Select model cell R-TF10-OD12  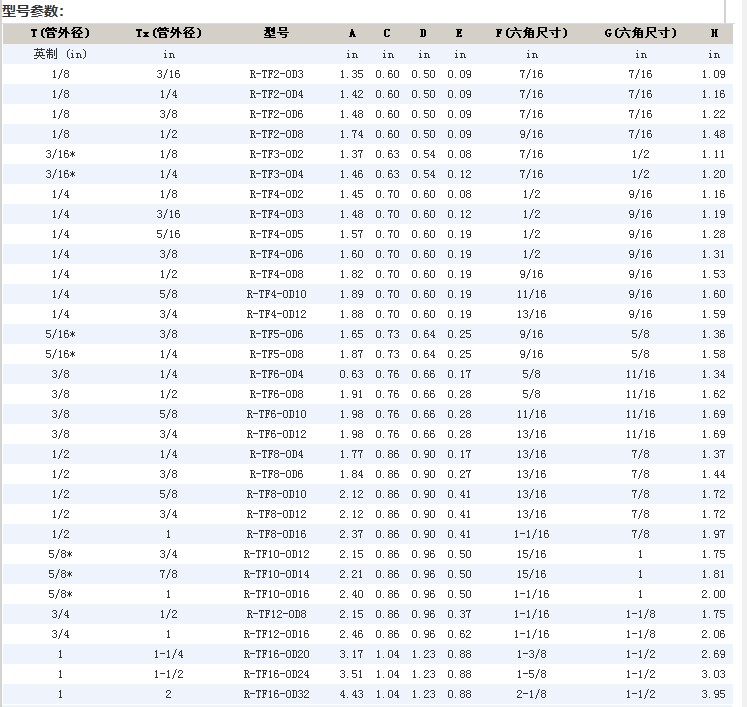point(276,555)
